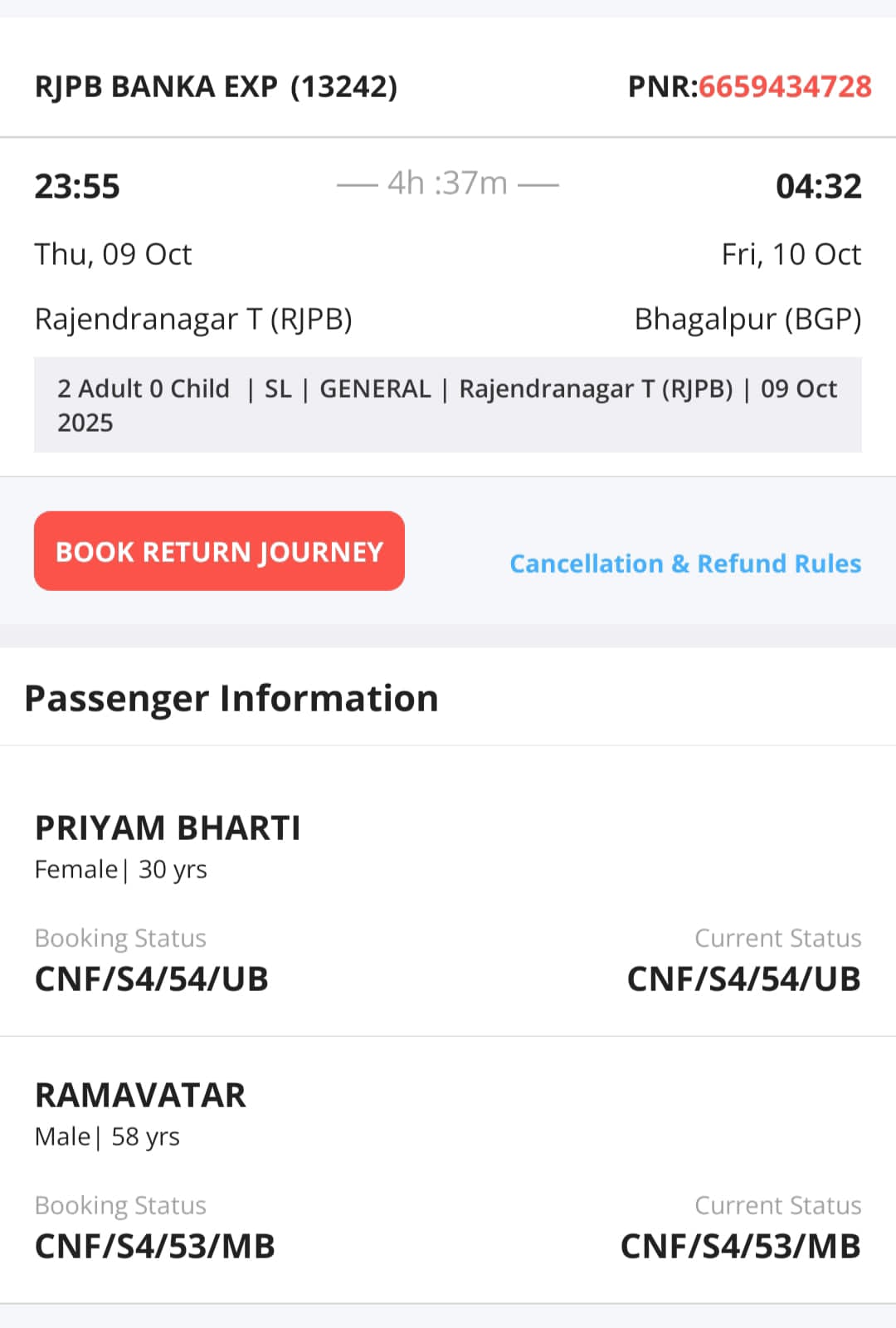Tap the red PNR number 6659434728
Screen dimensions: 896x1328
(x=785, y=86)
